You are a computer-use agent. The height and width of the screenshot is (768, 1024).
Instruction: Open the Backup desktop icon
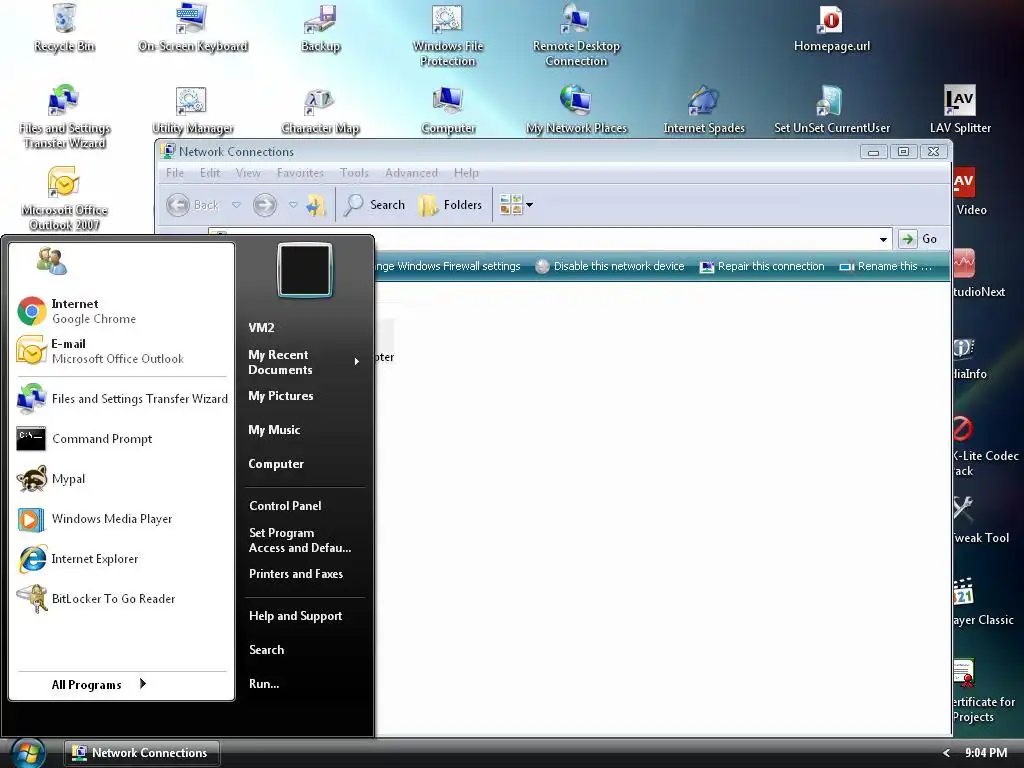(320, 28)
